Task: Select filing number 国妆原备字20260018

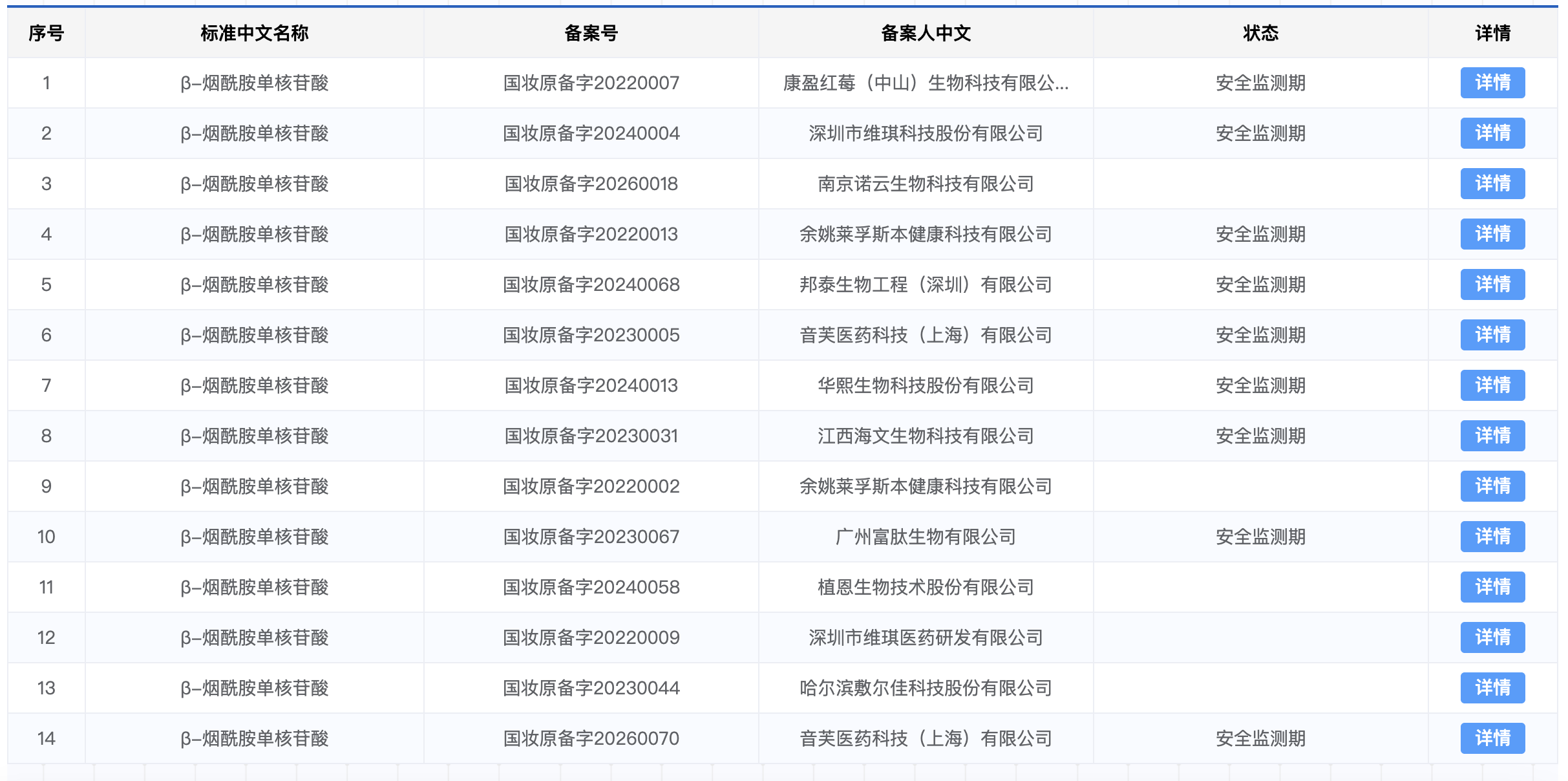Action: (591, 184)
